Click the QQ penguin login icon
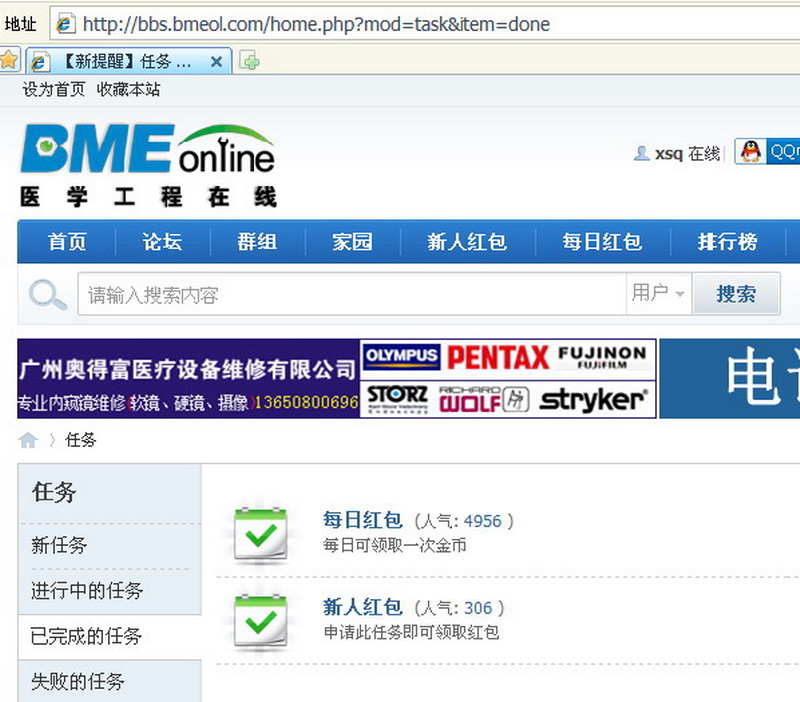Screen dimensions: 800x702 [751, 152]
